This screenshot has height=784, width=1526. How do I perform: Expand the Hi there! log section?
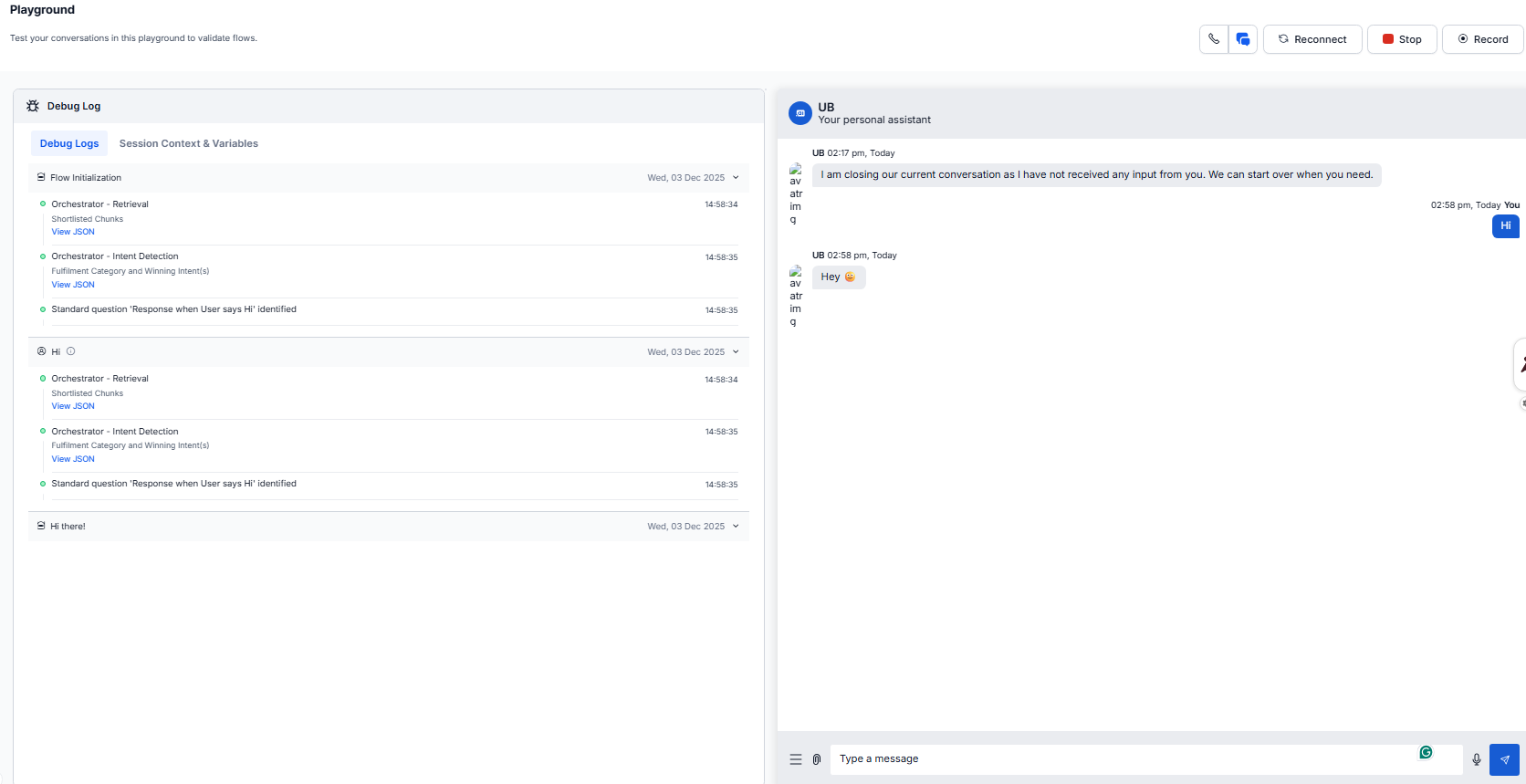pyautogui.click(x=736, y=527)
